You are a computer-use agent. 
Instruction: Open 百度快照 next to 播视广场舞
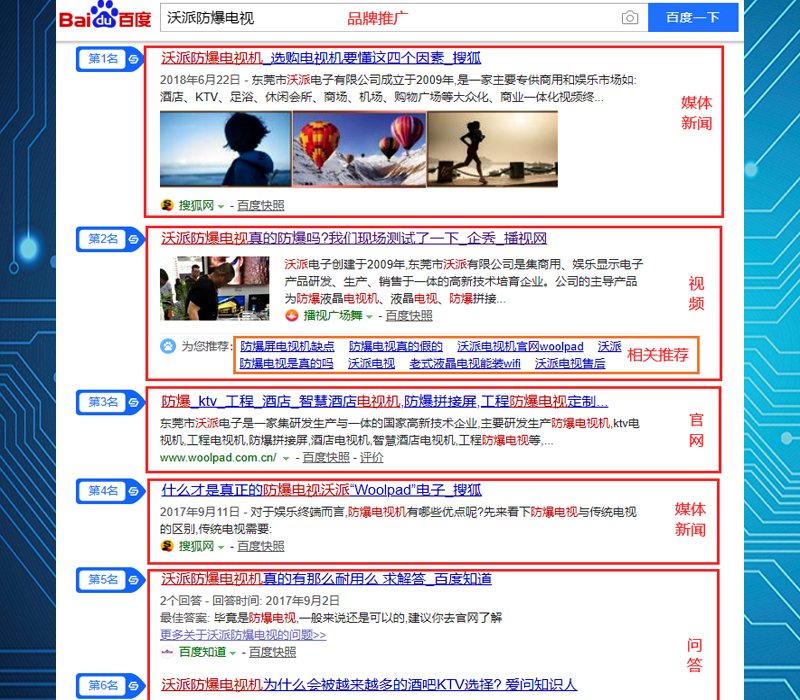tap(409, 315)
